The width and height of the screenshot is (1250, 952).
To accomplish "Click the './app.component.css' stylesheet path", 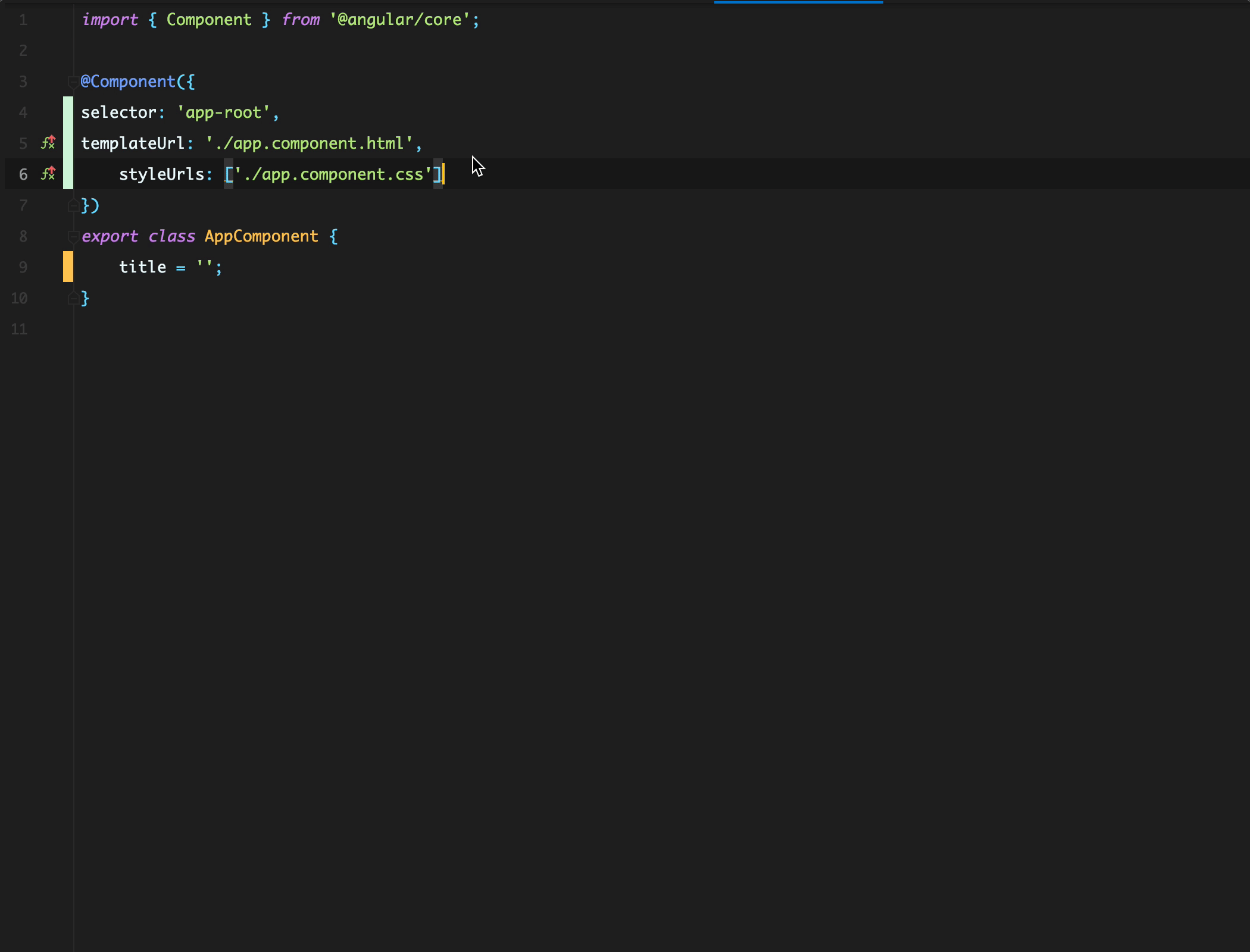I will (x=333, y=174).
